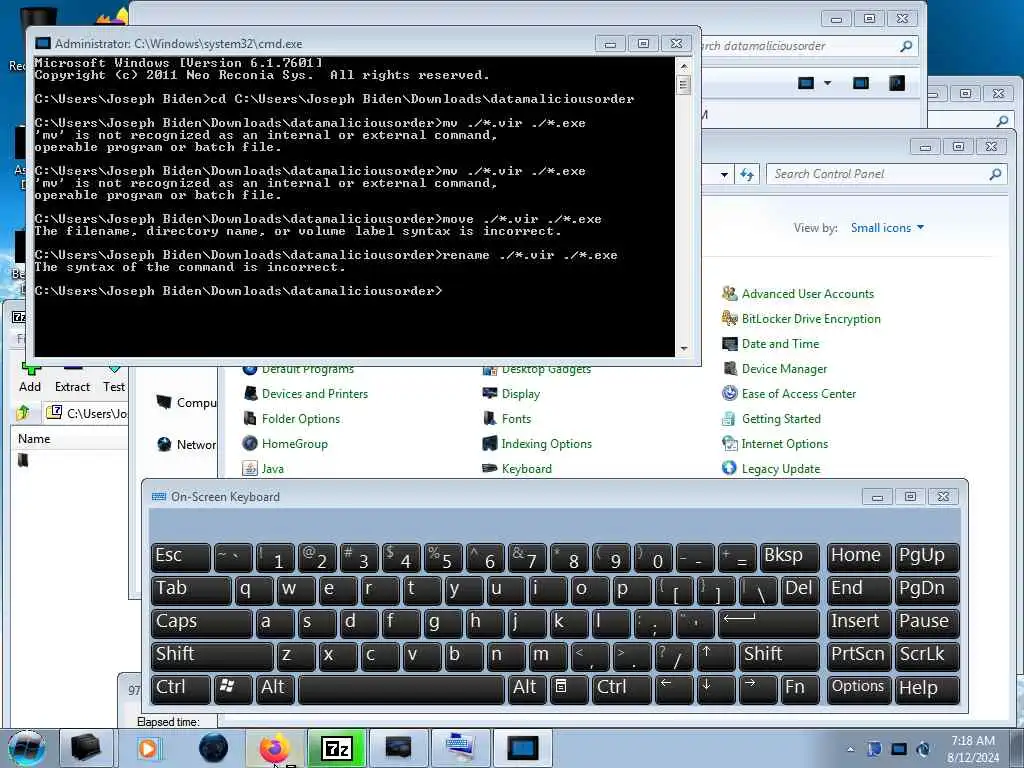Click the Folder Options icon
Screen dimensions: 1024x768
(249, 419)
